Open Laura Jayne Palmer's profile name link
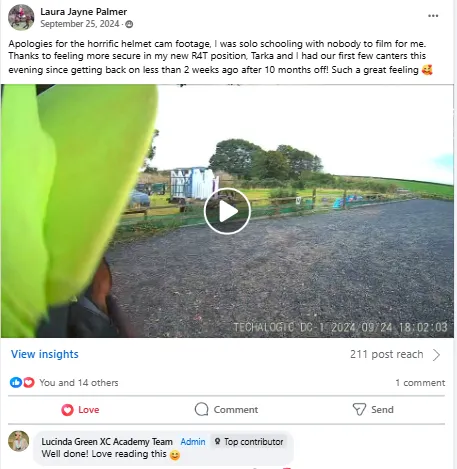The image size is (457, 469). 83,12
